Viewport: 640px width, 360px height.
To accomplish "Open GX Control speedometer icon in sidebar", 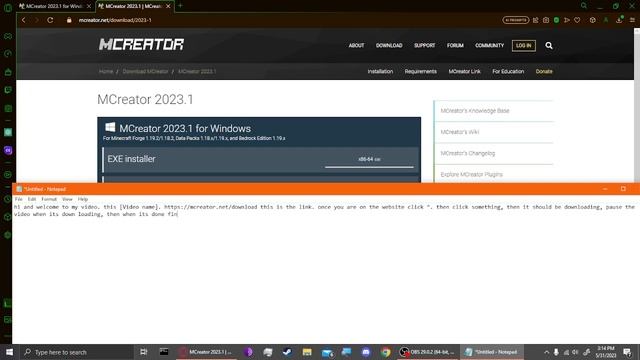I will coord(8,53).
